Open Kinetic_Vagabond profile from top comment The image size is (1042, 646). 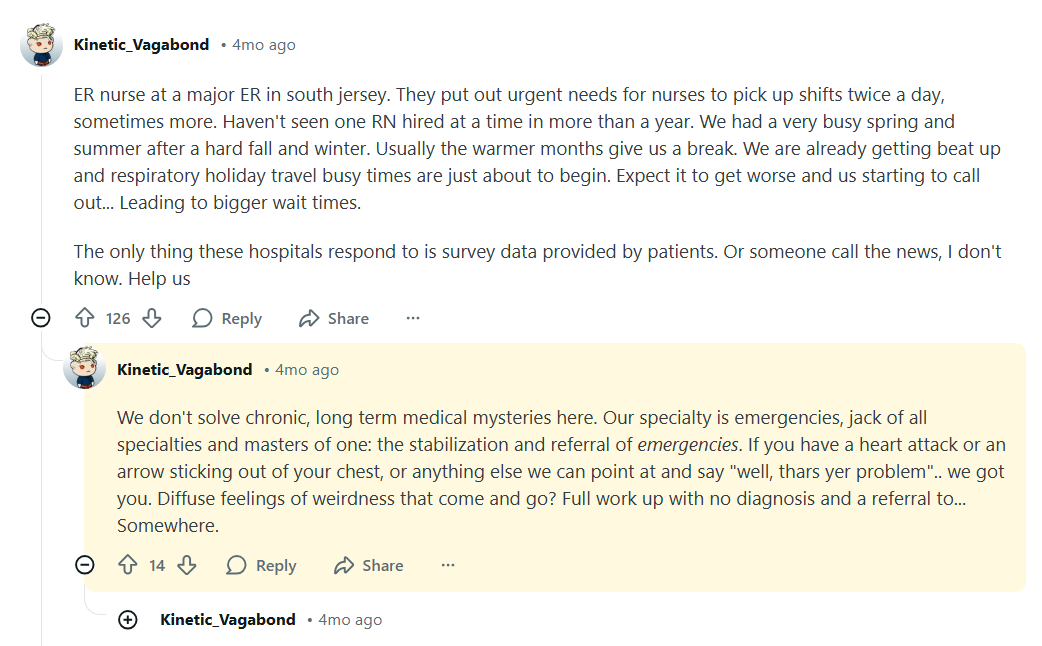coord(141,45)
